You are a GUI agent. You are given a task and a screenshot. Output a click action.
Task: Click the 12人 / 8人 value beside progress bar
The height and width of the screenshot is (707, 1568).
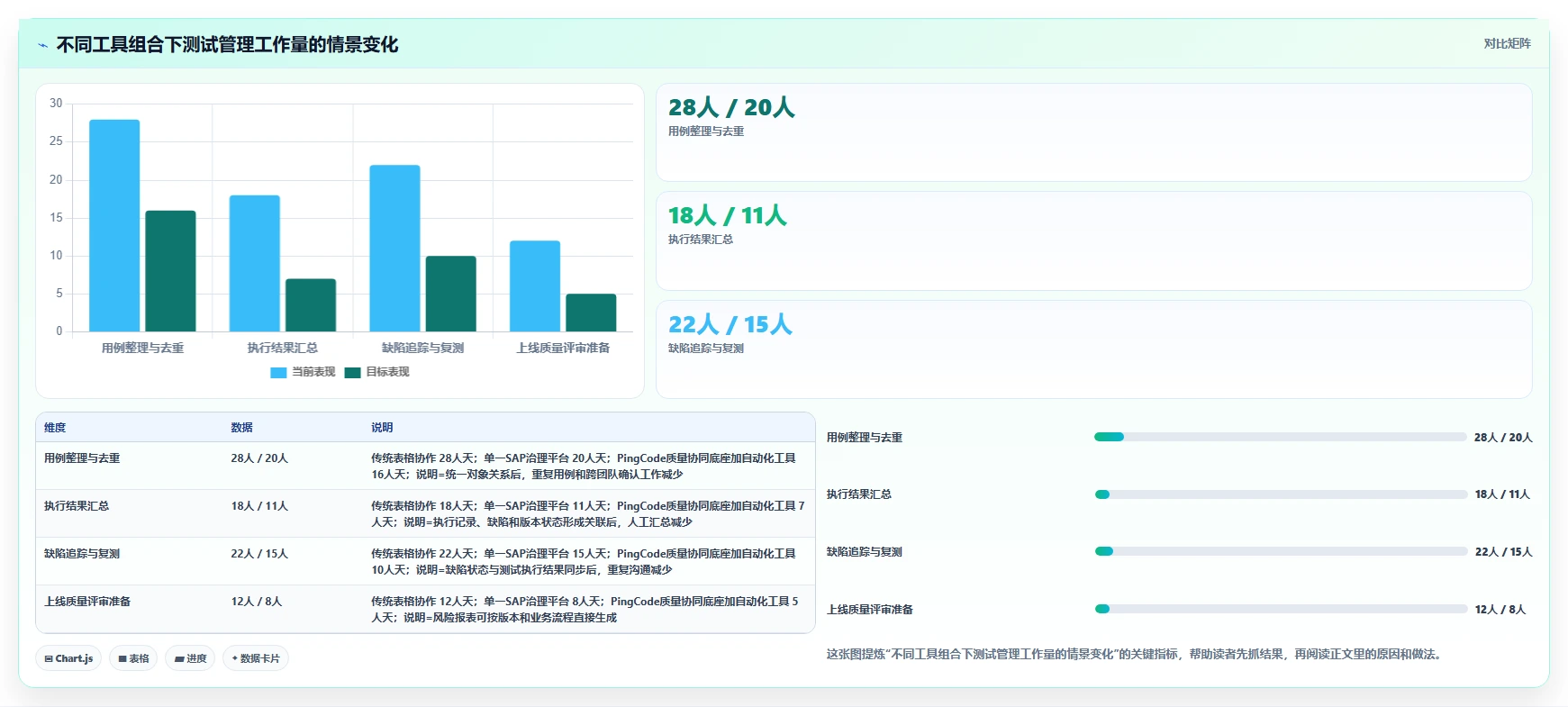coord(1500,610)
